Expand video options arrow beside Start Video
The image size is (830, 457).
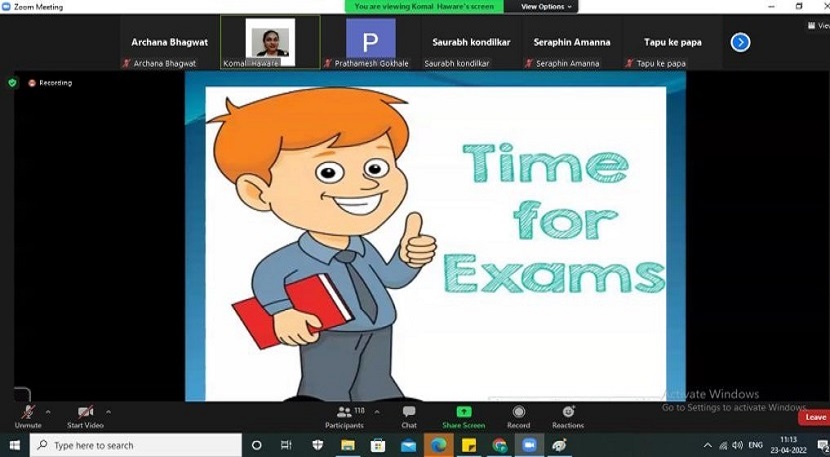coord(109,411)
